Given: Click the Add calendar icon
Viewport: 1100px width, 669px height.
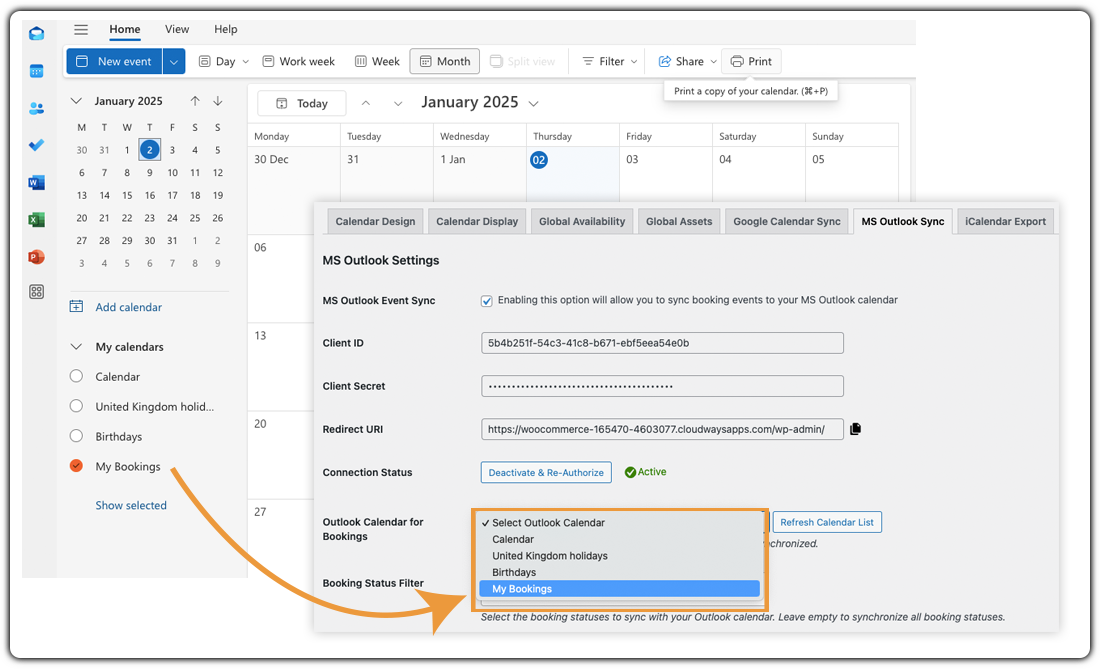Looking at the screenshot, I should point(76,306).
